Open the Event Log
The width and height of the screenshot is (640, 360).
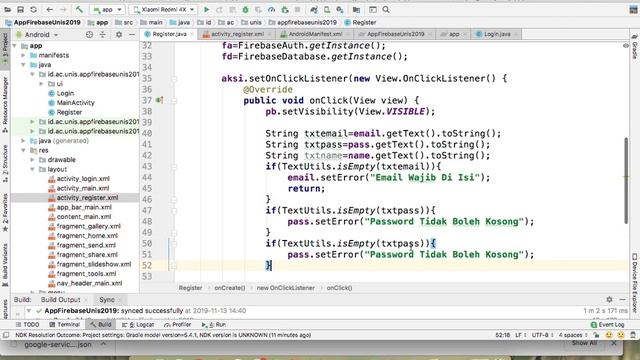point(607,324)
